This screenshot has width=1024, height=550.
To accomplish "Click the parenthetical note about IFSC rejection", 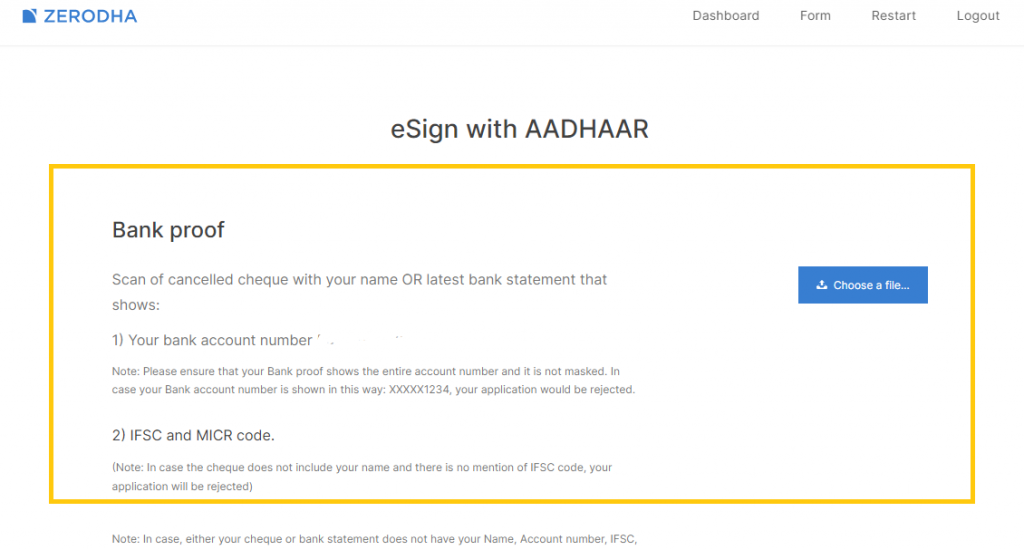I will [x=362, y=477].
